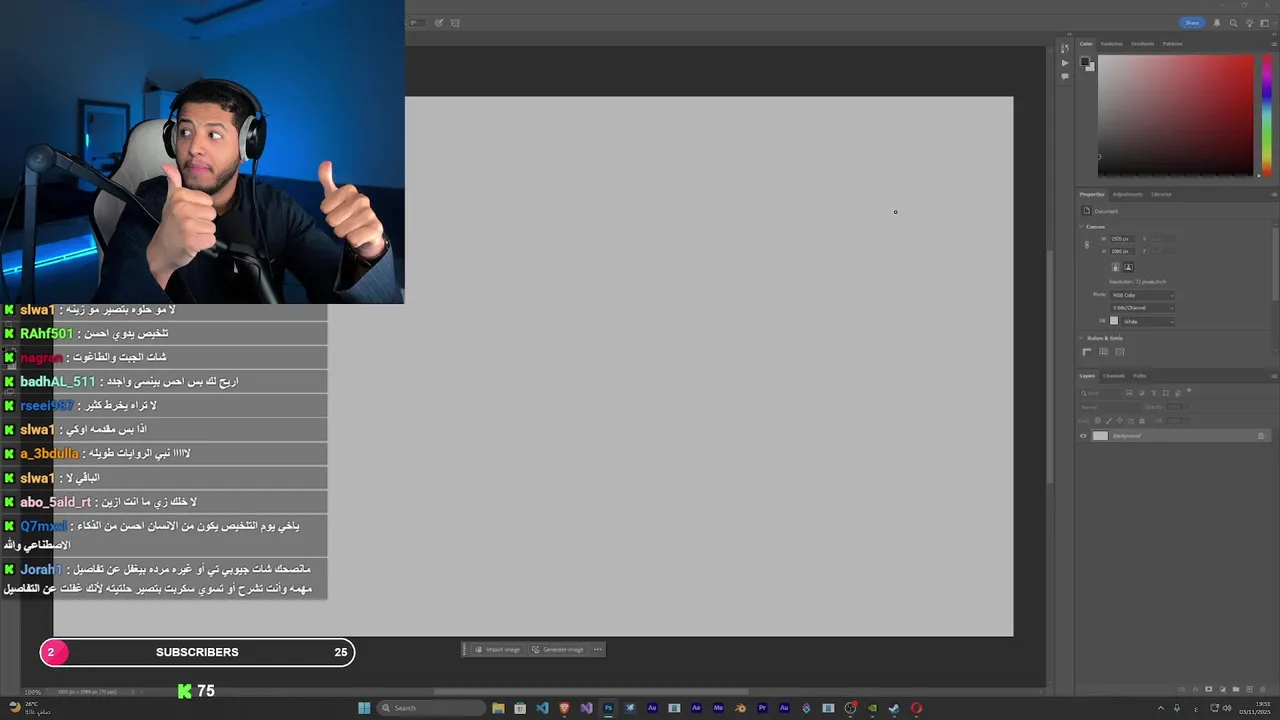Filter layers by smart object icon

(x=1178, y=393)
